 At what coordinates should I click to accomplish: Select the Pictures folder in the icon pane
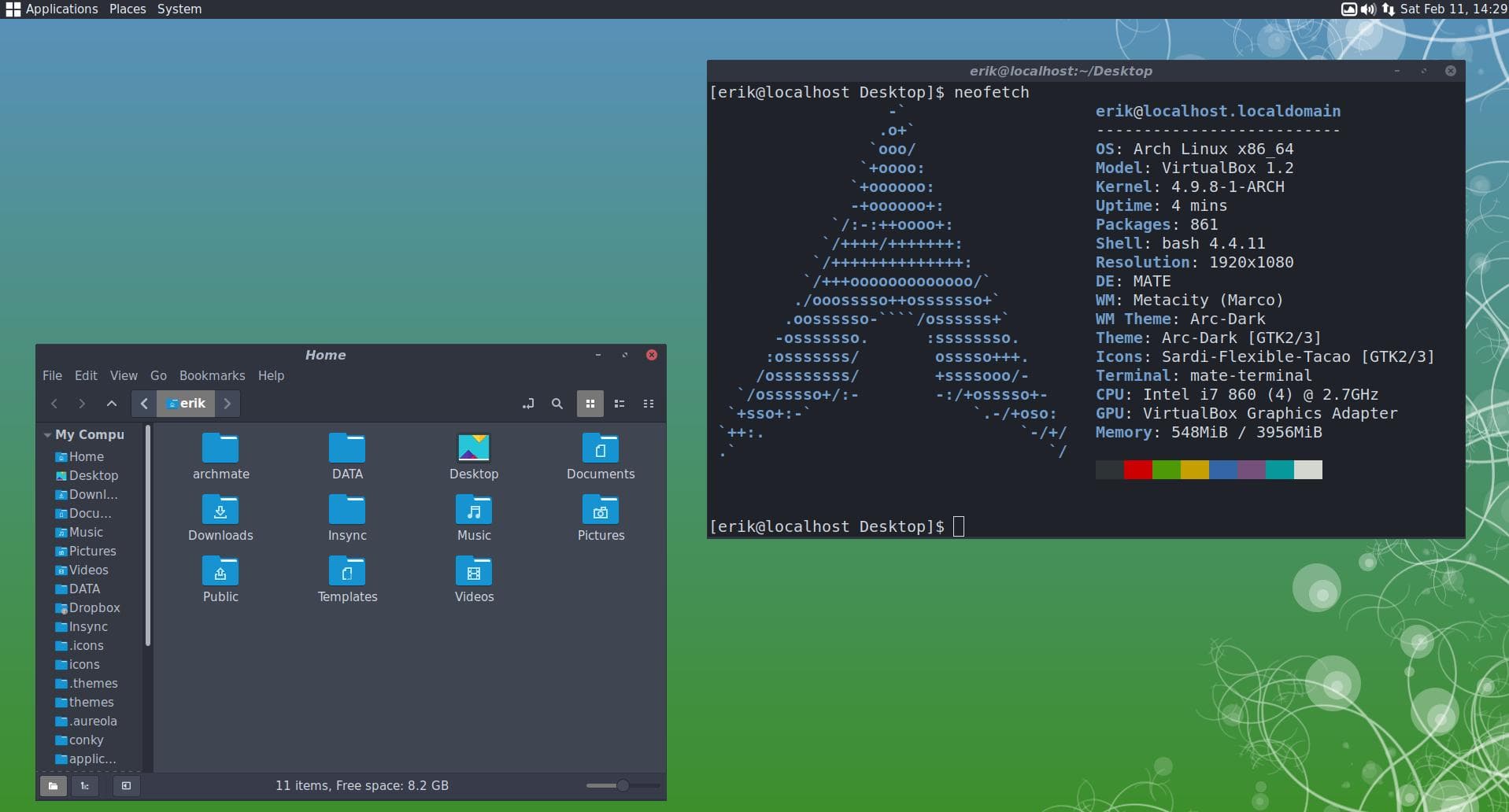601,518
